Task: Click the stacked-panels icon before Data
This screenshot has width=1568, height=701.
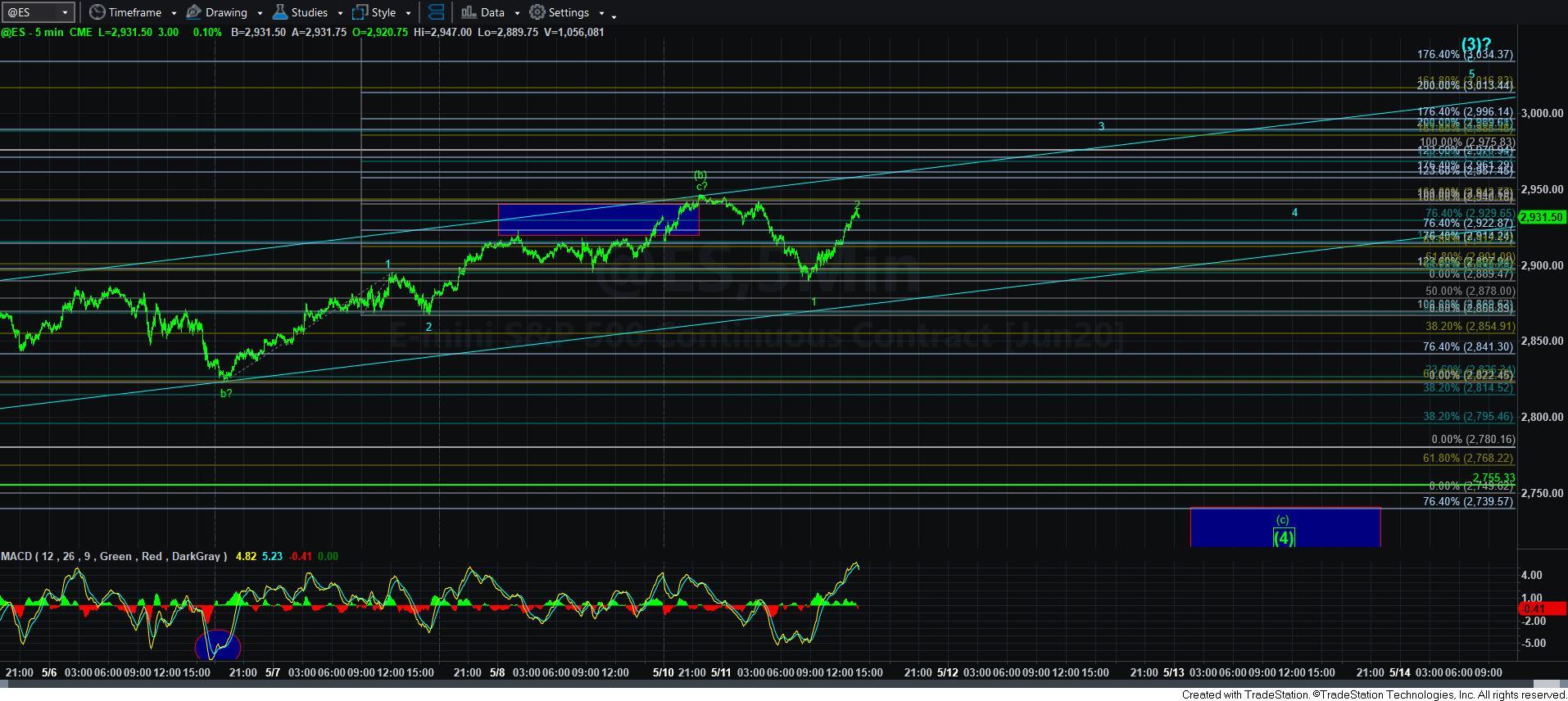Action: (437, 12)
